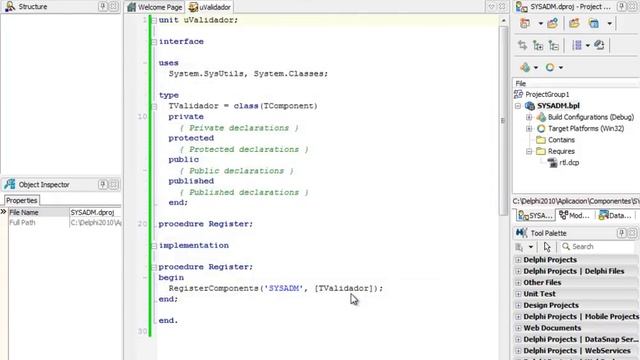The height and width of the screenshot is (360, 640).
Task: Click the target platform toolbar icon
Action: pos(550,67)
